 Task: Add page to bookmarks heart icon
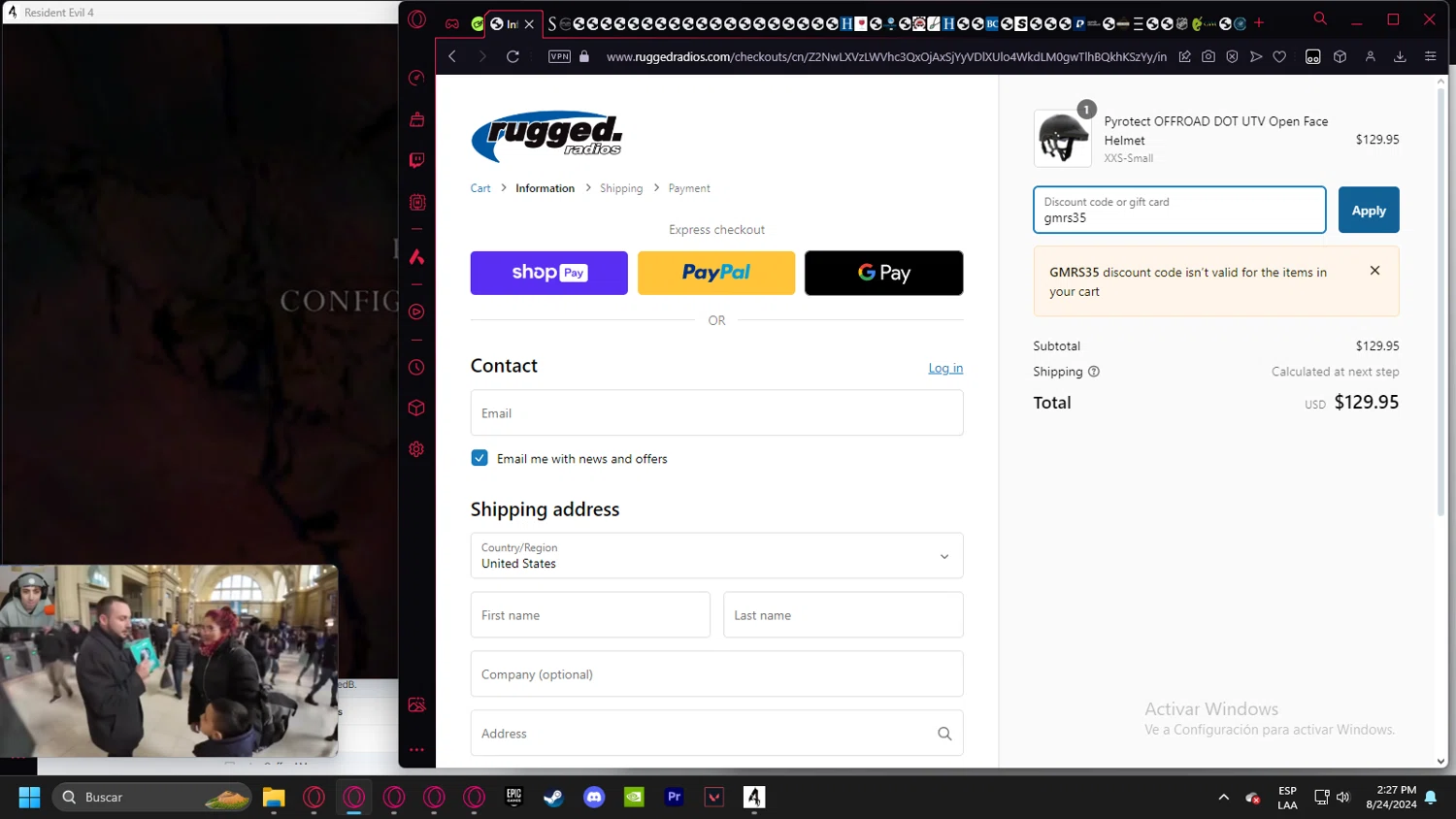[x=1279, y=56]
